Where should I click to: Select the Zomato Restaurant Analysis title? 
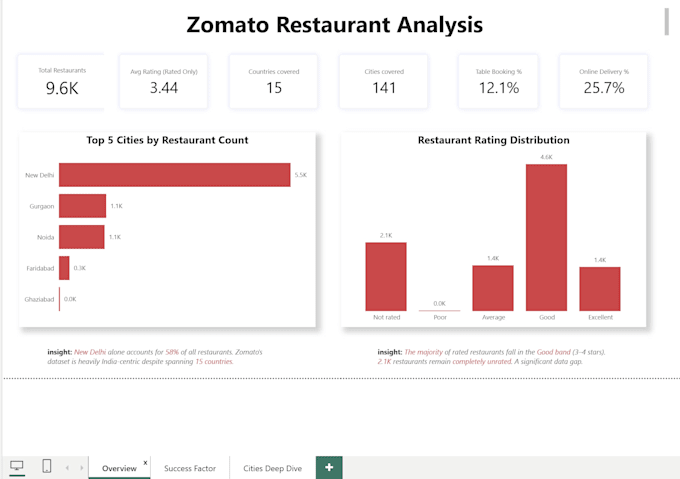(334, 25)
